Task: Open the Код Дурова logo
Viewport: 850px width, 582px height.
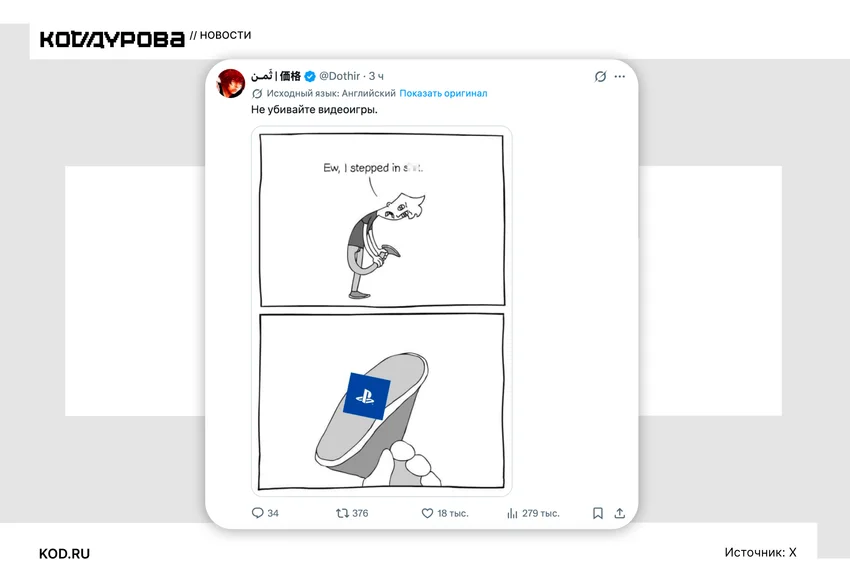Action: click(x=112, y=40)
